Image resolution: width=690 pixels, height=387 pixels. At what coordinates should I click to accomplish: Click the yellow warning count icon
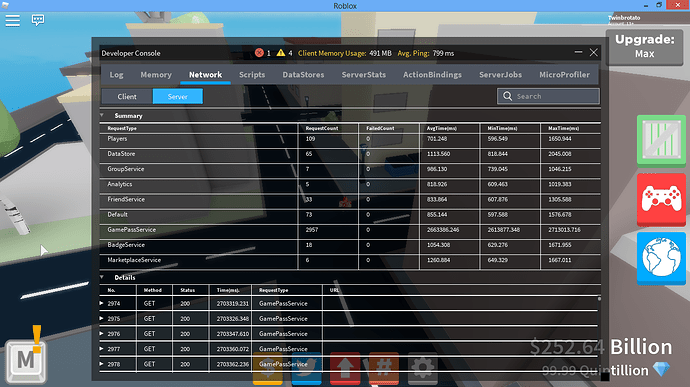pyautogui.click(x=281, y=53)
